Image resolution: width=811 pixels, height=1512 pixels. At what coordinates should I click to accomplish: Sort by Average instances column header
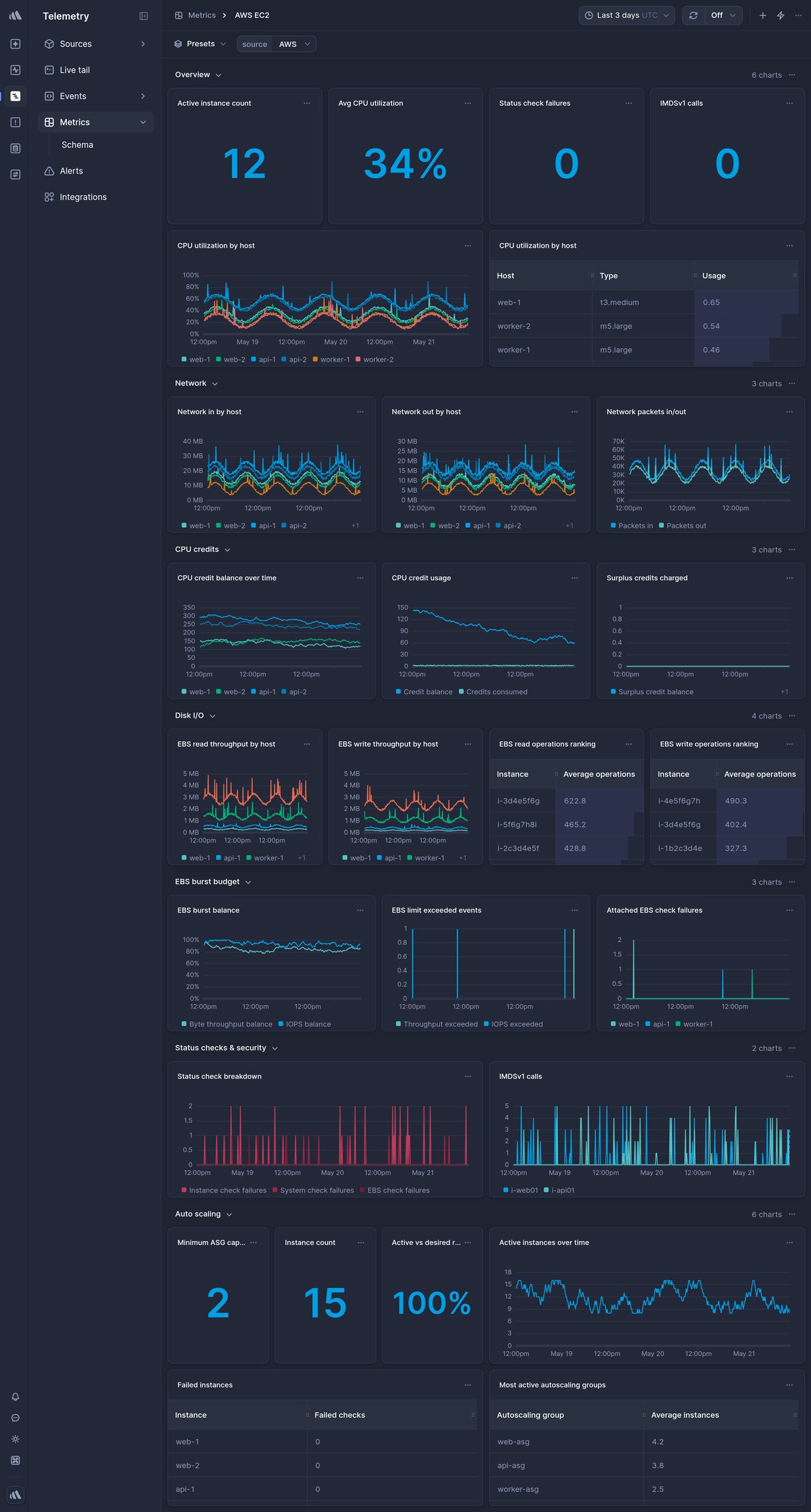[x=721, y=1415]
